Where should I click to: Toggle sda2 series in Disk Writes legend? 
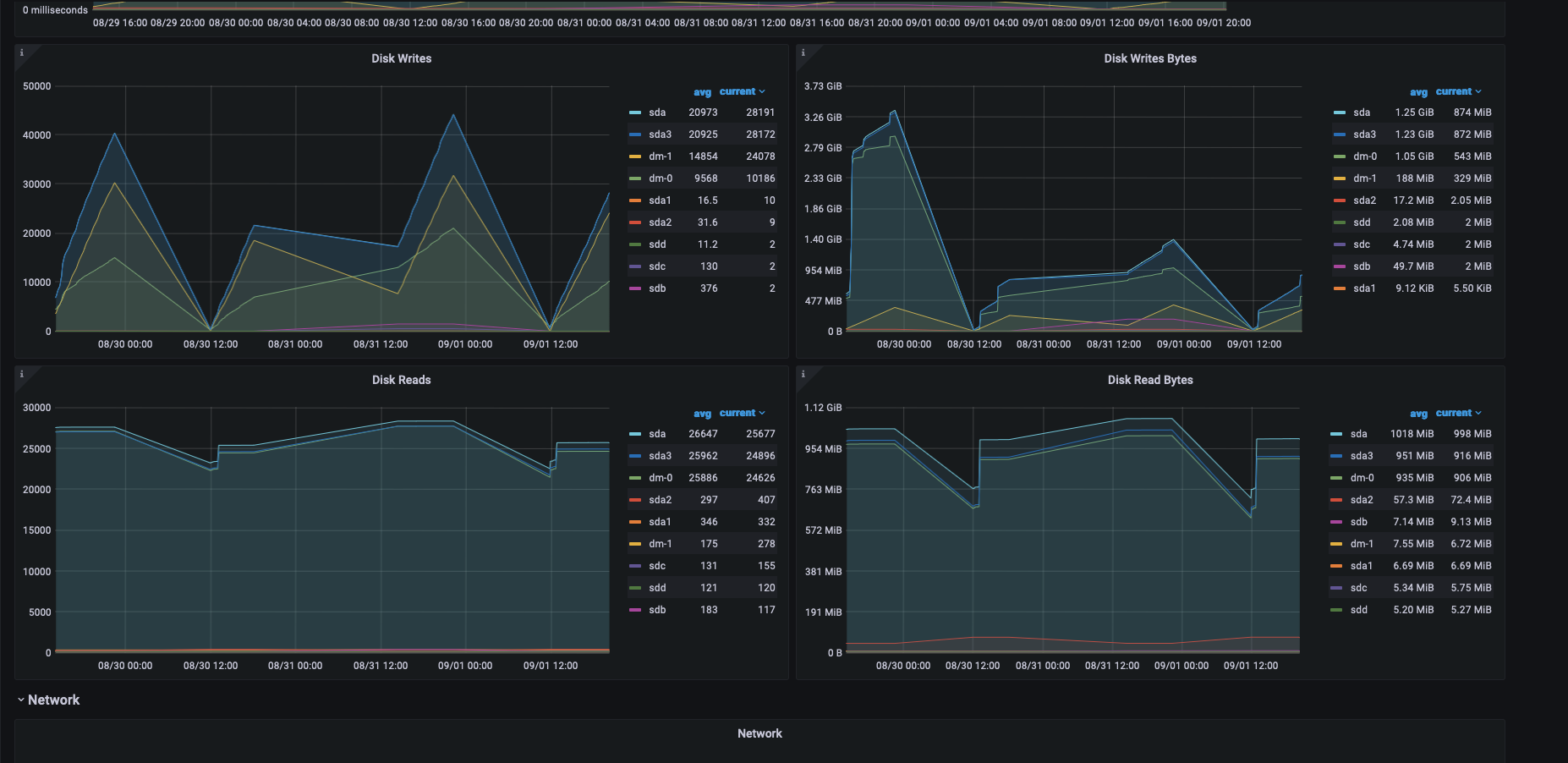pyautogui.click(x=660, y=222)
